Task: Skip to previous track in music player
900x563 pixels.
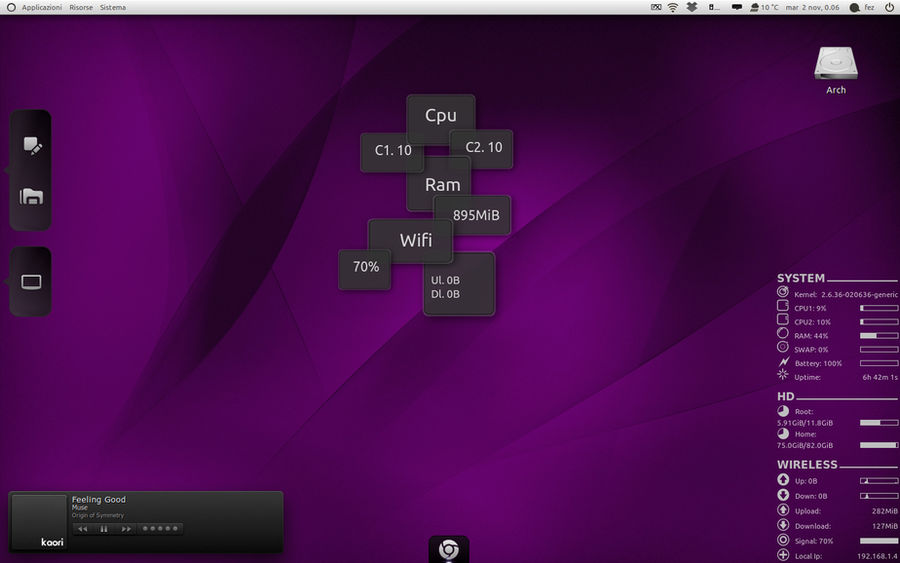Action: click(83, 529)
